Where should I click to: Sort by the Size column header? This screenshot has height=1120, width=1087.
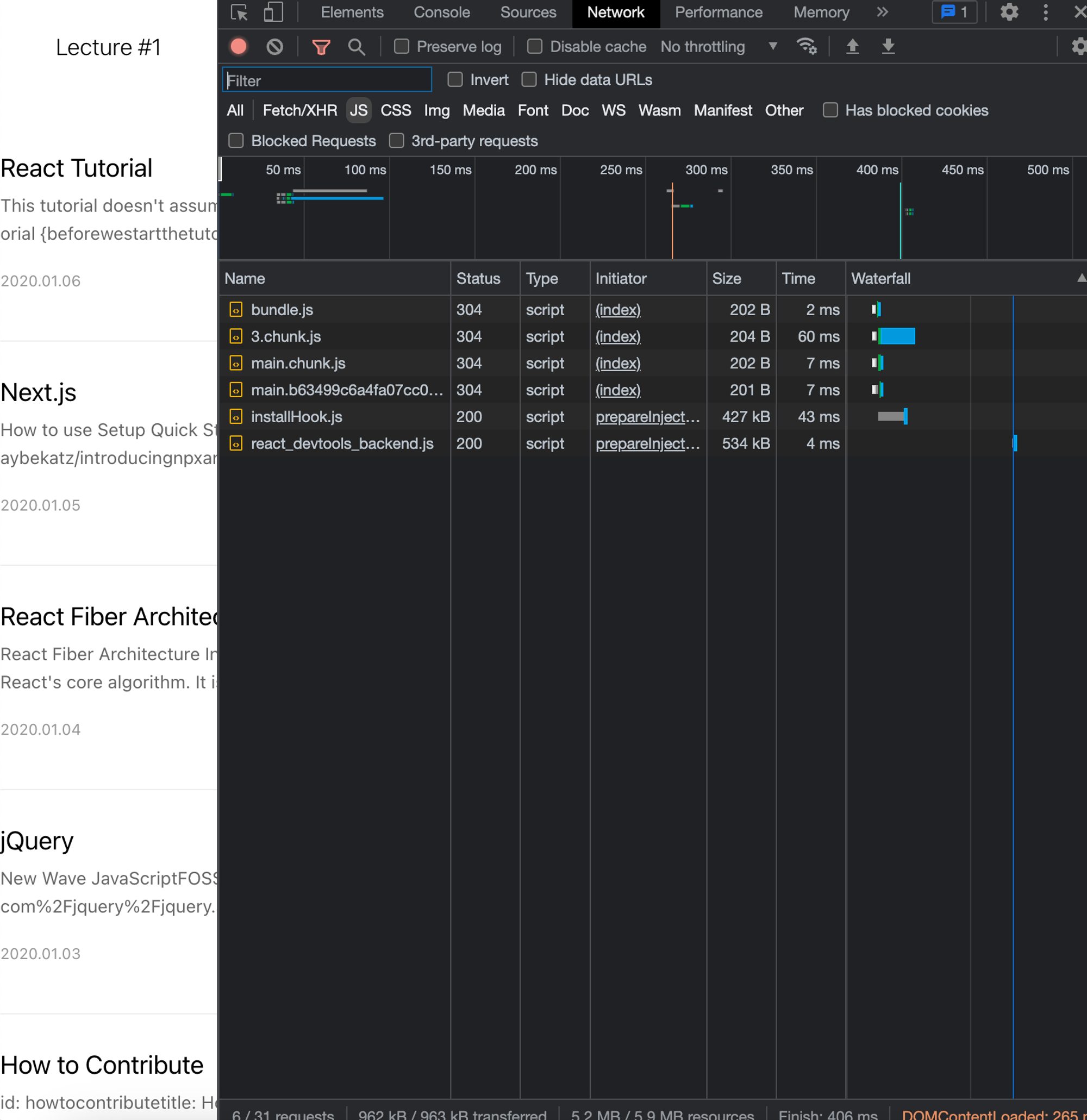point(741,278)
